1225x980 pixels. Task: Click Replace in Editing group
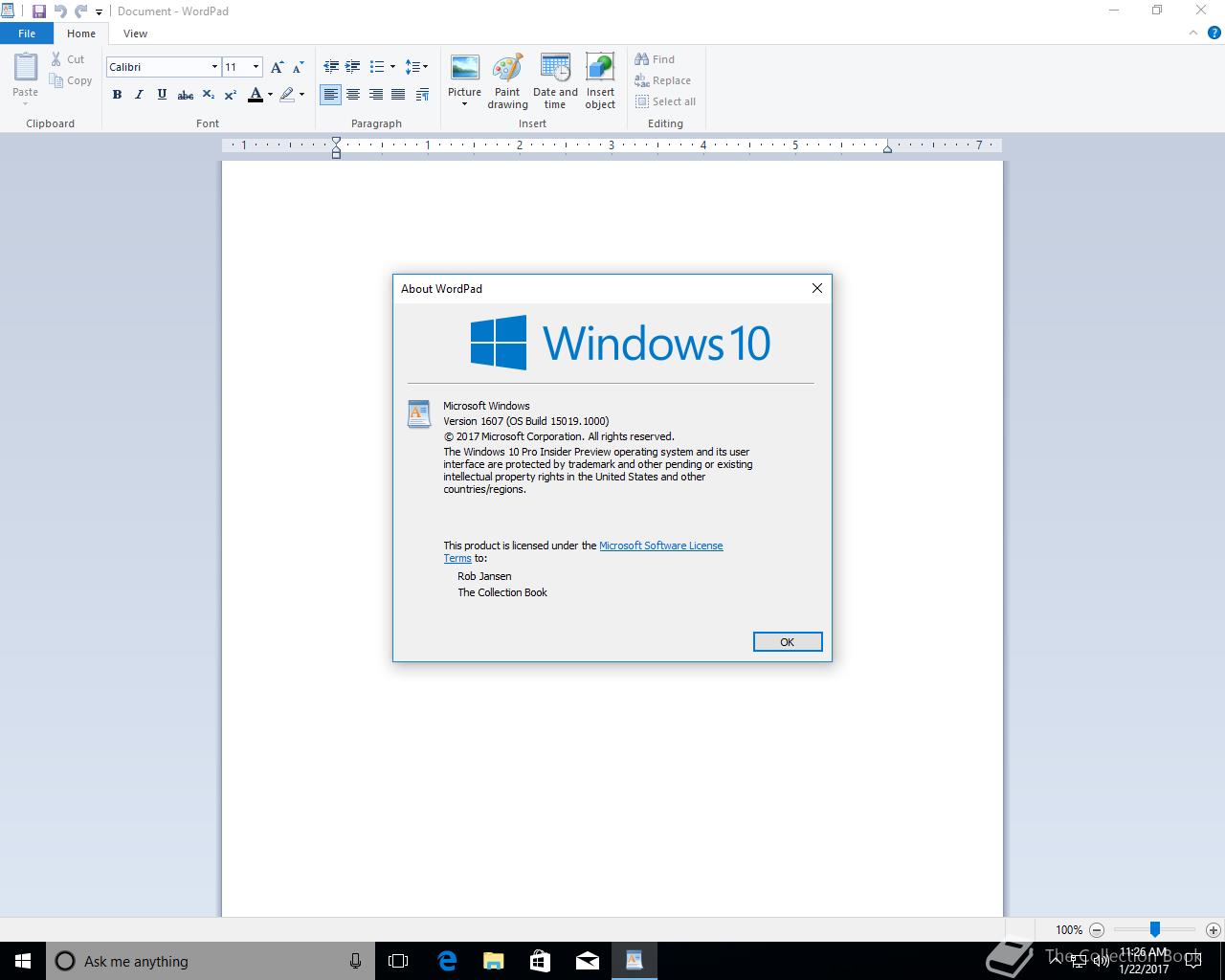coord(662,80)
